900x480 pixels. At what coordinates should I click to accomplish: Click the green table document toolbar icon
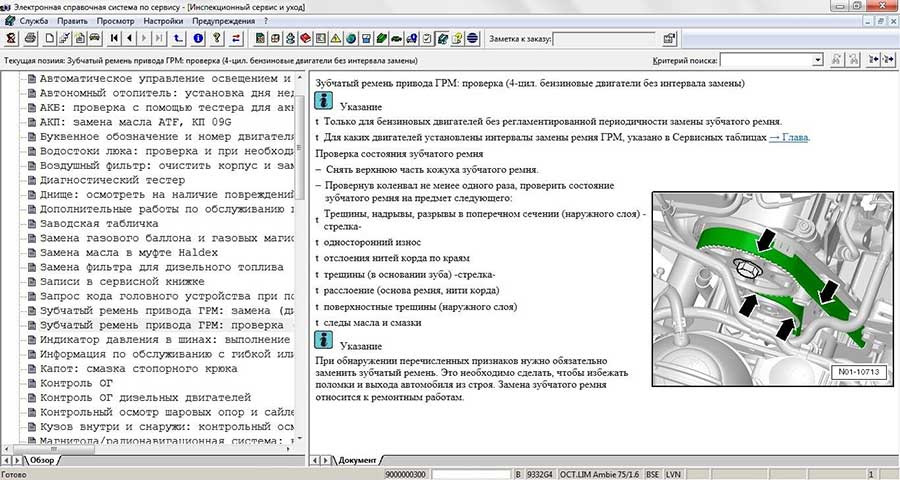pyautogui.click(x=260, y=38)
